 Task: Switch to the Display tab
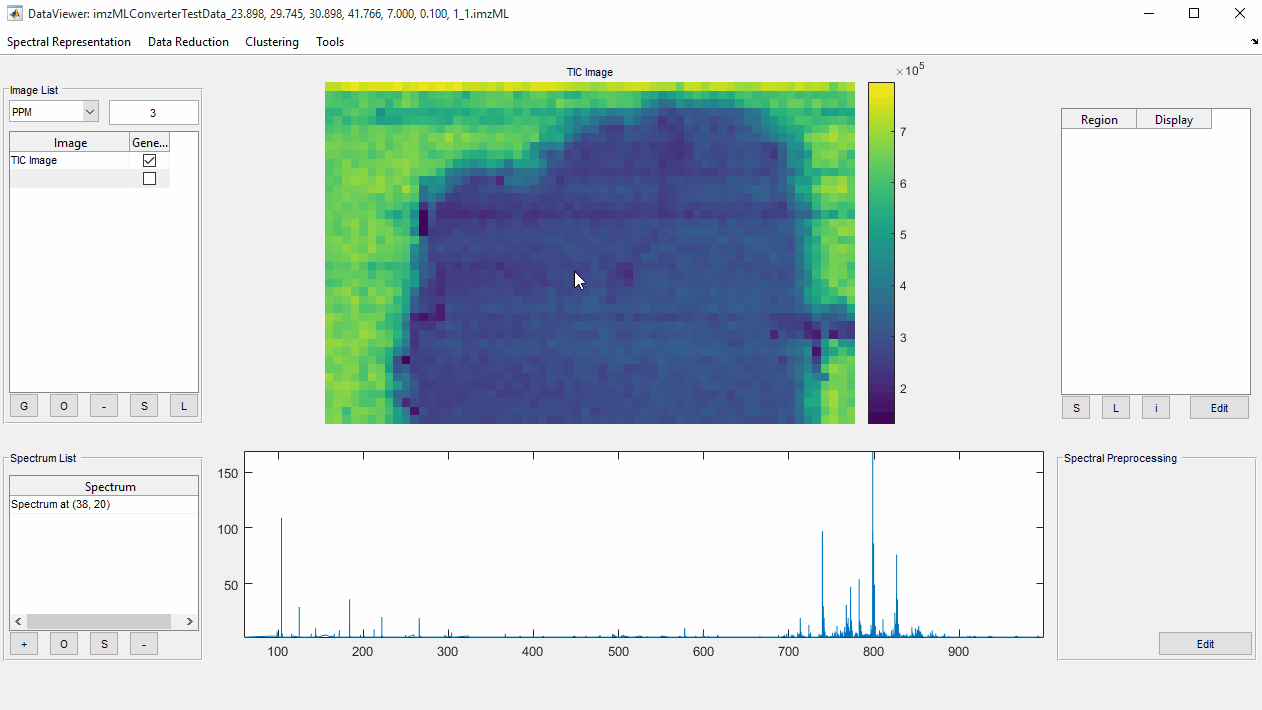pyautogui.click(x=1173, y=119)
